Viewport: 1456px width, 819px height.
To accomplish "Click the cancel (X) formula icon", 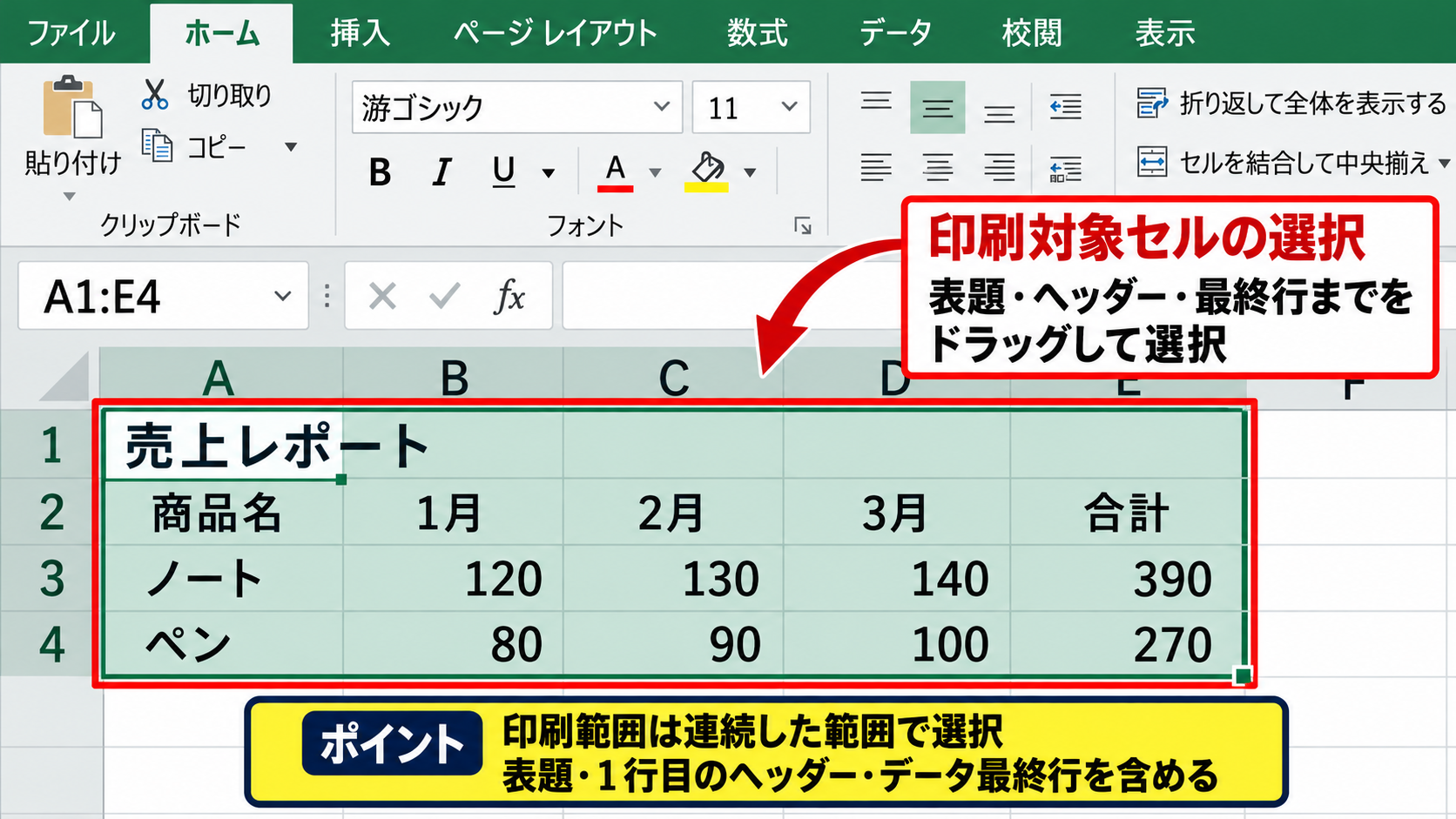I will click(382, 296).
